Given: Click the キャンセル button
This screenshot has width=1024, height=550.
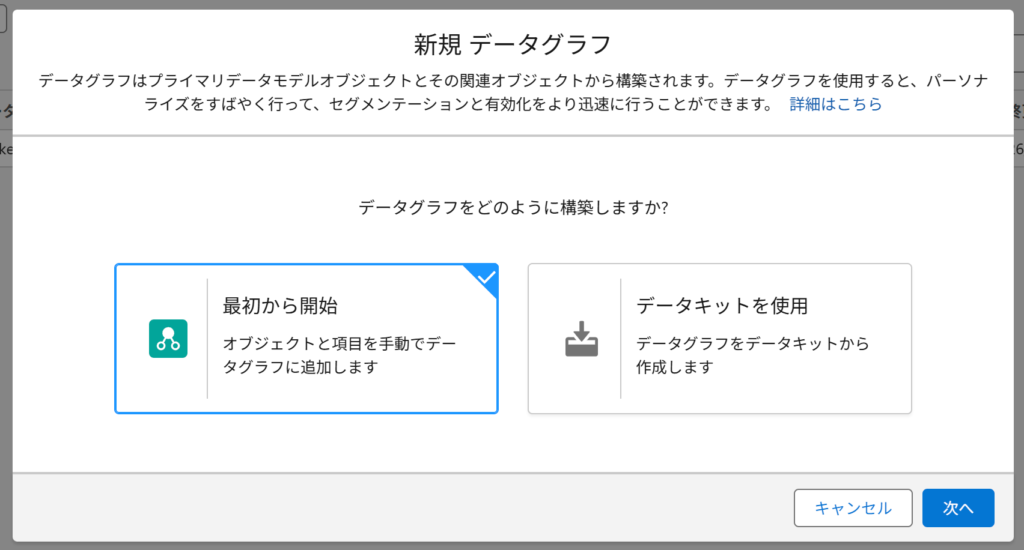Looking at the screenshot, I should (853, 508).
